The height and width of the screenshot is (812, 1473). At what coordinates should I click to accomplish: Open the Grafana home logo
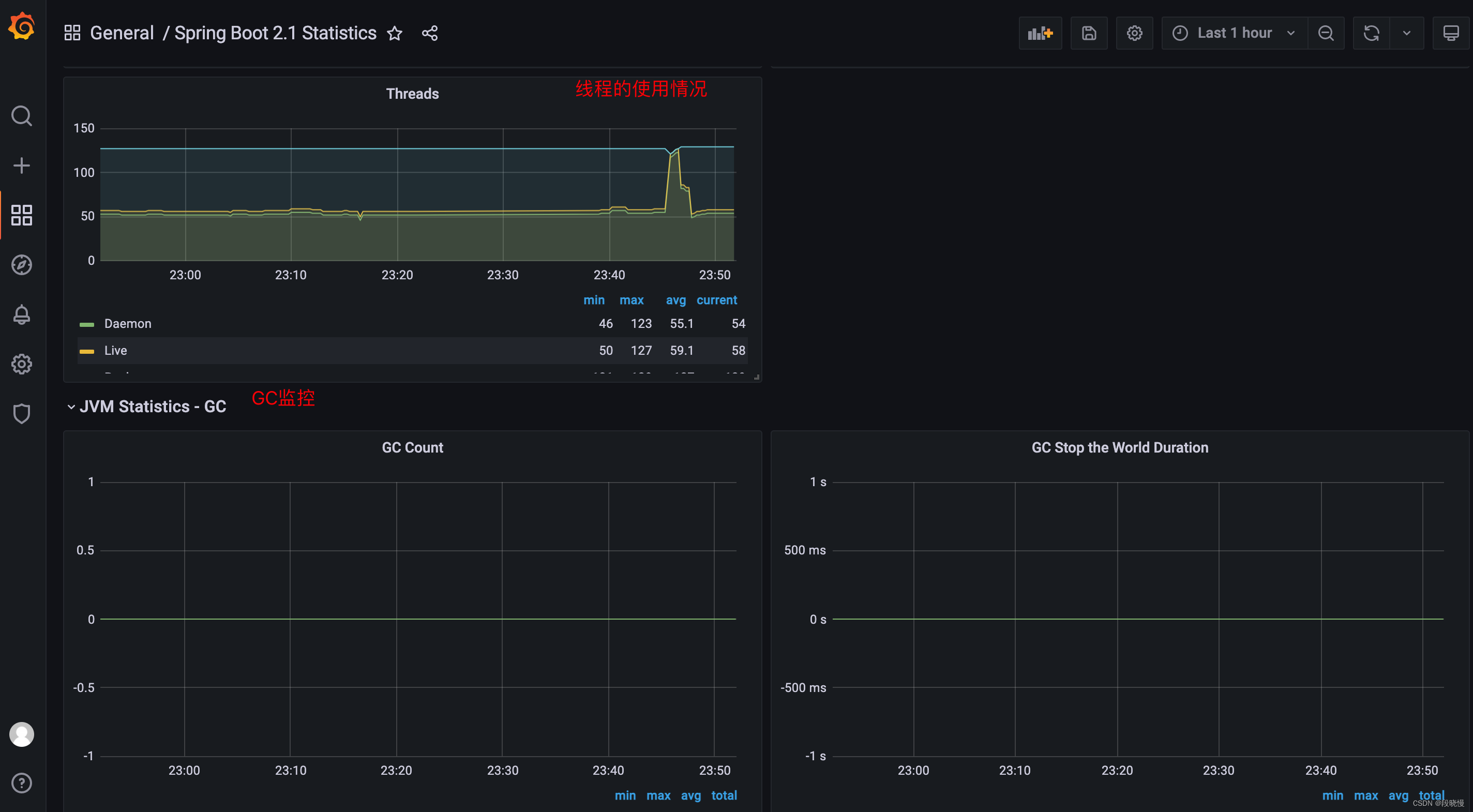pyautogui.click(x=22, y=26)
